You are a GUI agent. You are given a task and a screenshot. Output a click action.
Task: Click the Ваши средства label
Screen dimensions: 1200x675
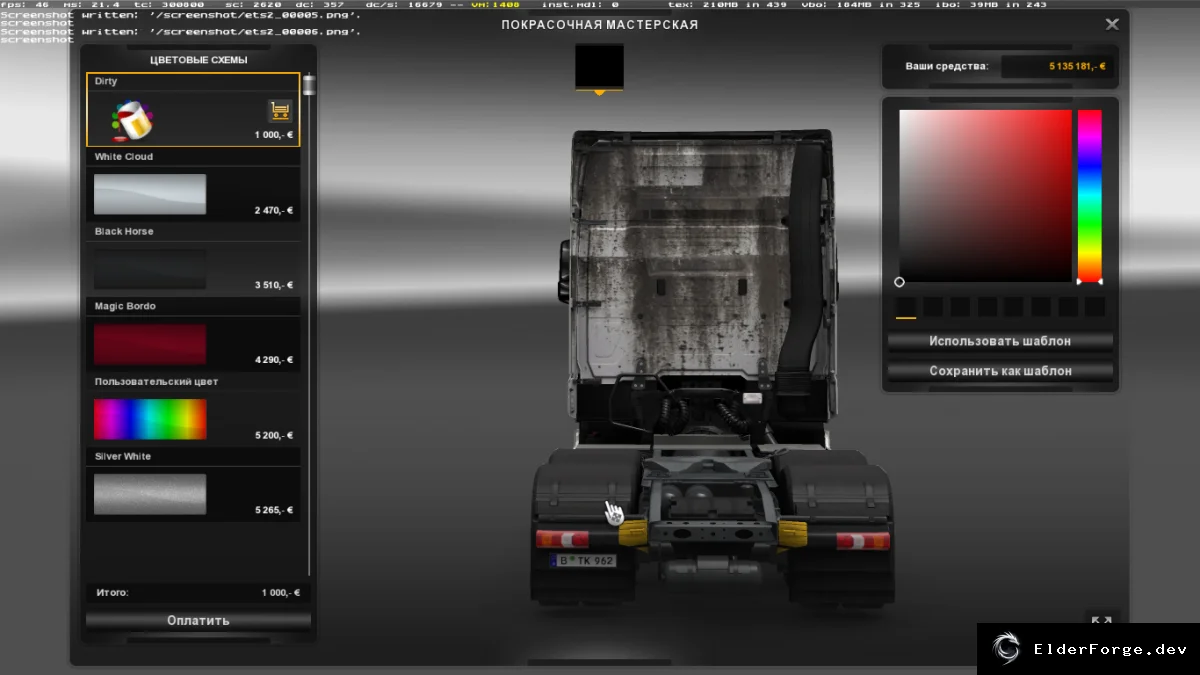[x=947, y=66]
